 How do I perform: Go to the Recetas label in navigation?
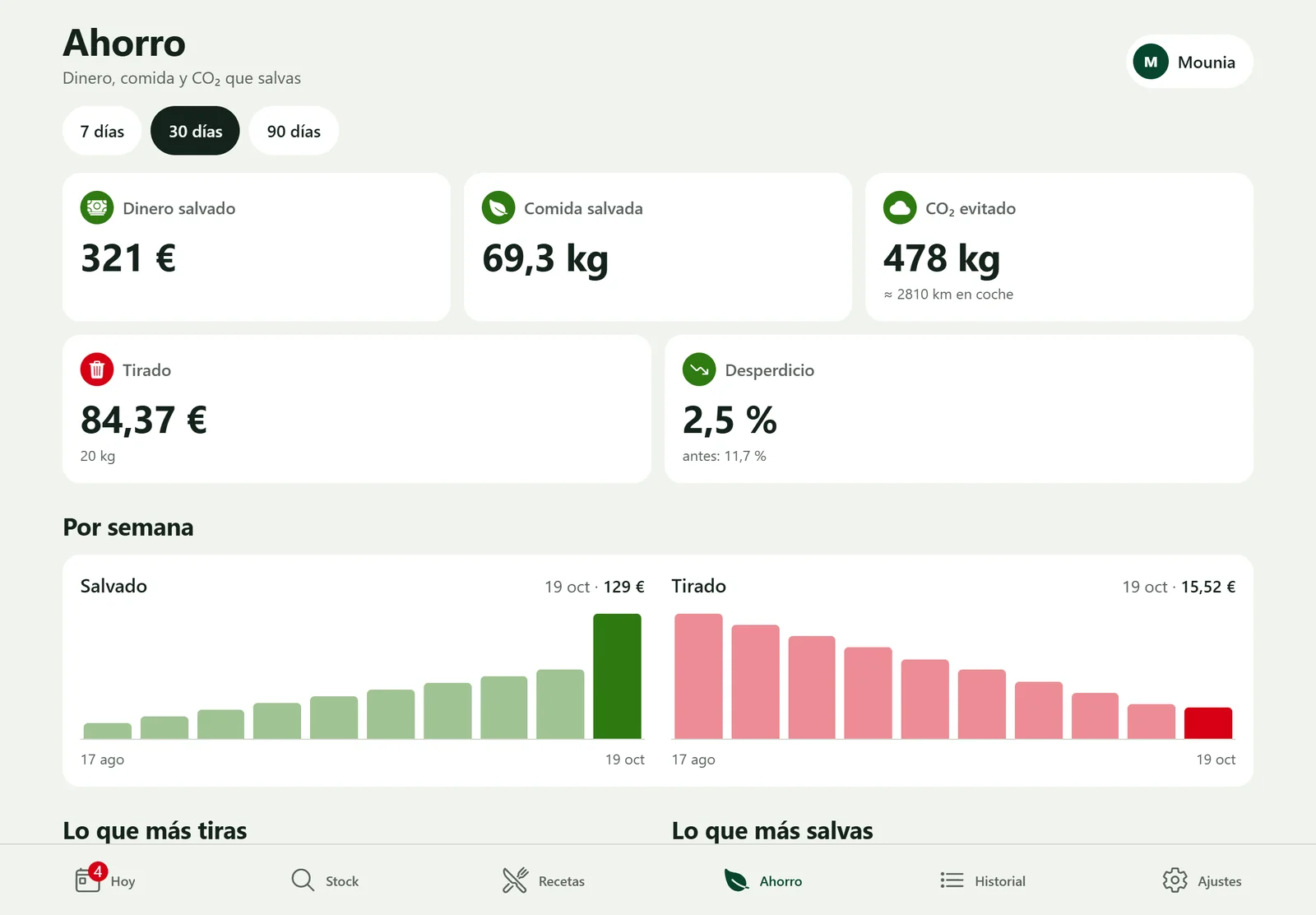pos(562,881)
